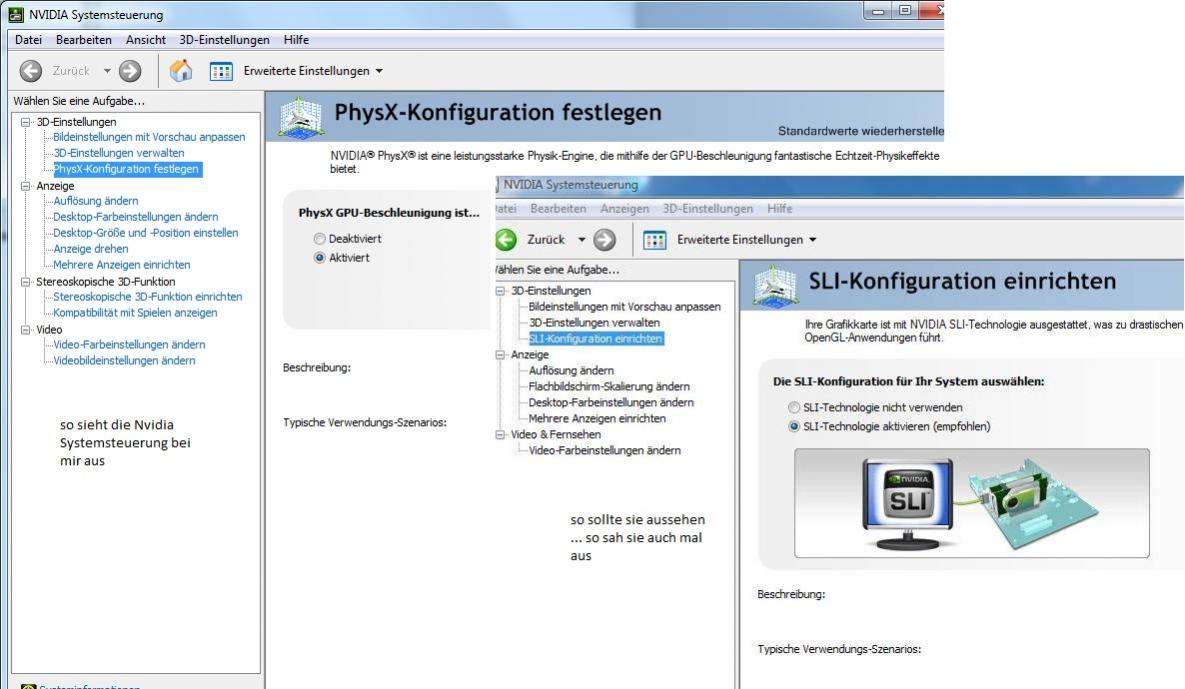The image size is (1185, 689).
Task: Open '3D-Einstellungen verwalten' in the PhysX window tree
Action: click(x=119, y=153)
